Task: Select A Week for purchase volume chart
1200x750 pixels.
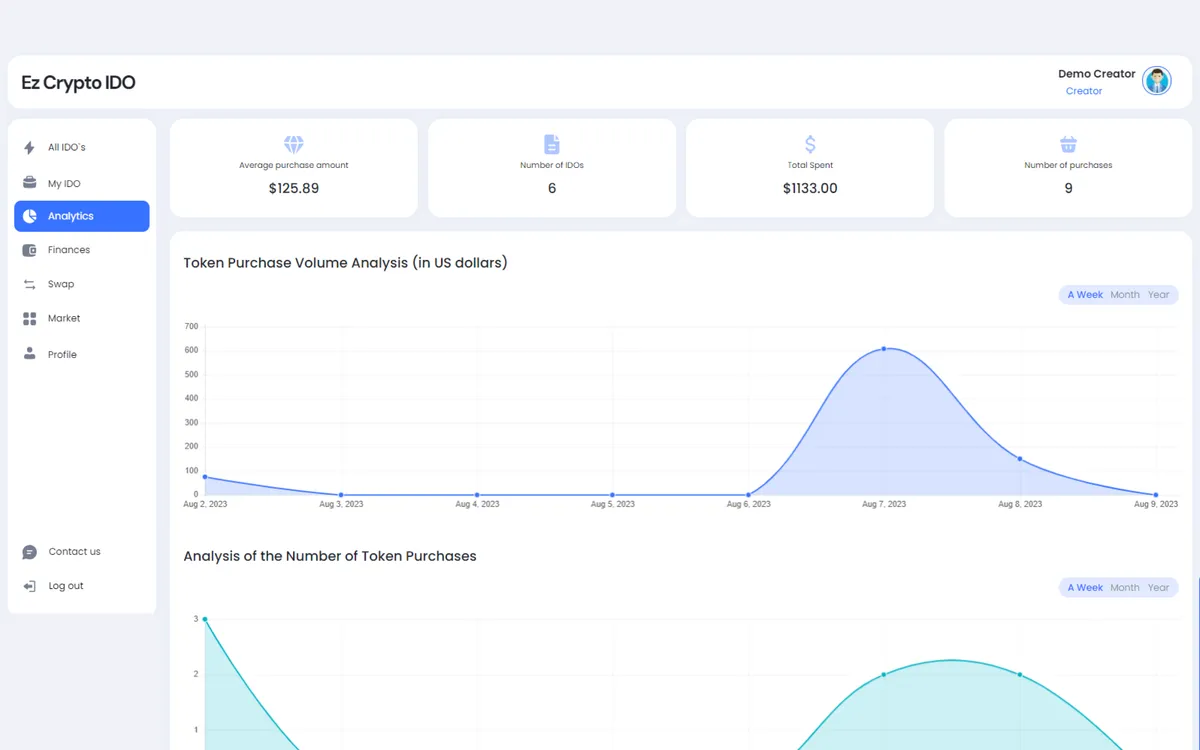Action: pyautogui.click(x=1085, y=295)
